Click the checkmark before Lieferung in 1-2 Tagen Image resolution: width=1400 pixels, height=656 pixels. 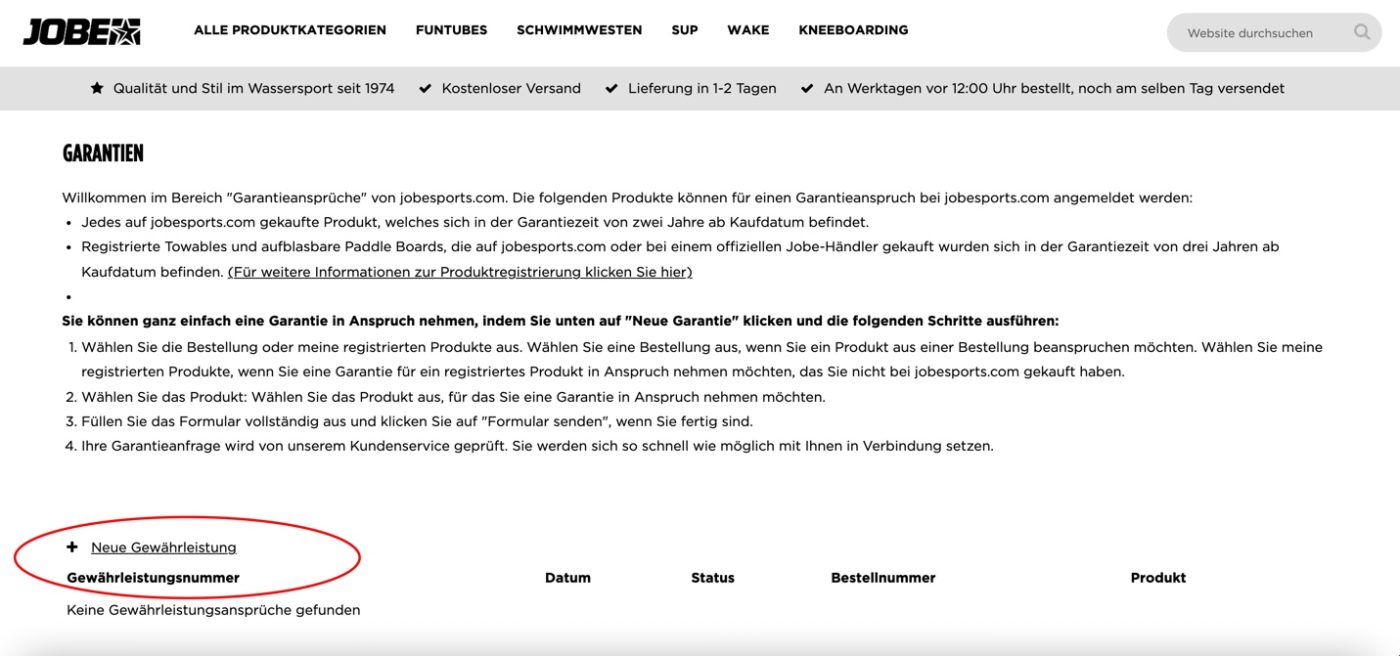coord(611,88)
